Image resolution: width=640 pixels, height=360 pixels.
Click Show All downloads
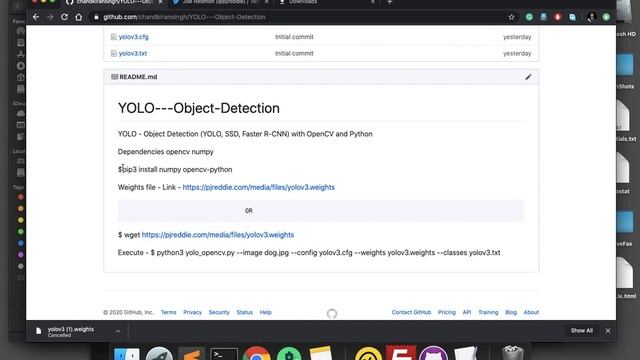coord(581,331)
